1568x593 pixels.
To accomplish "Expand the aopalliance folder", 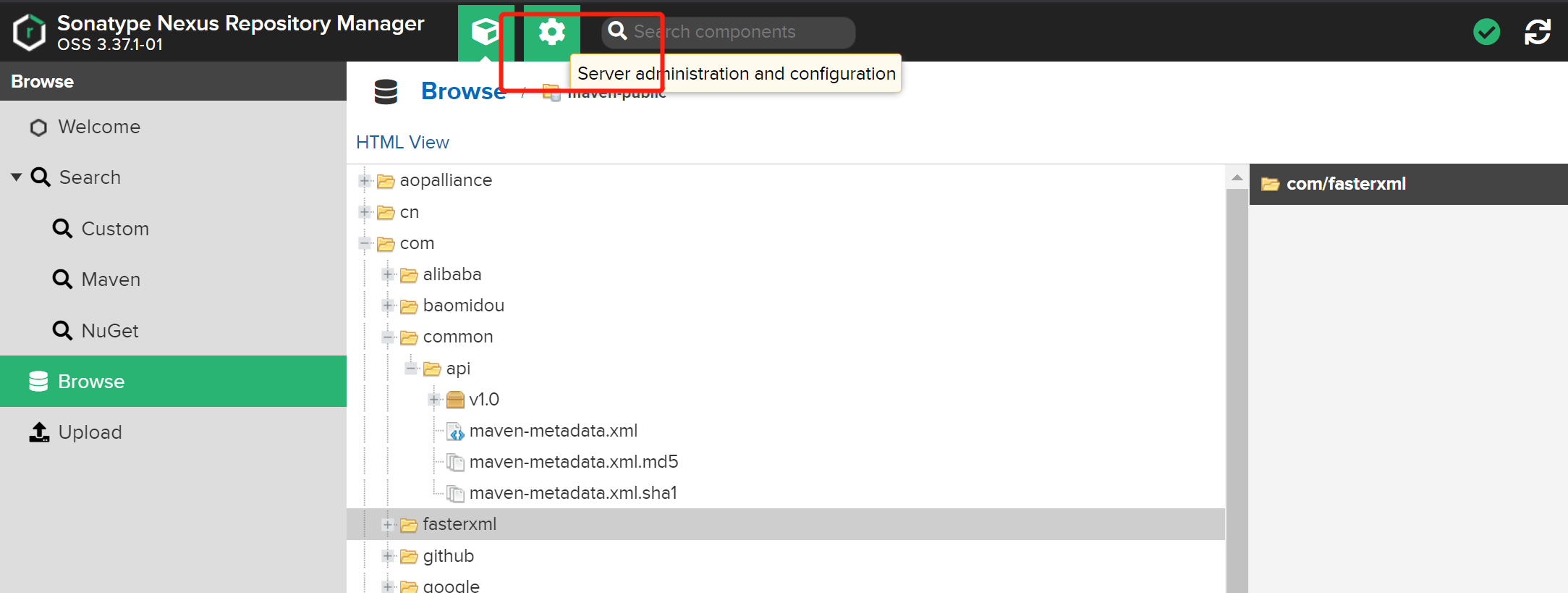I will [x=365, y=180].
